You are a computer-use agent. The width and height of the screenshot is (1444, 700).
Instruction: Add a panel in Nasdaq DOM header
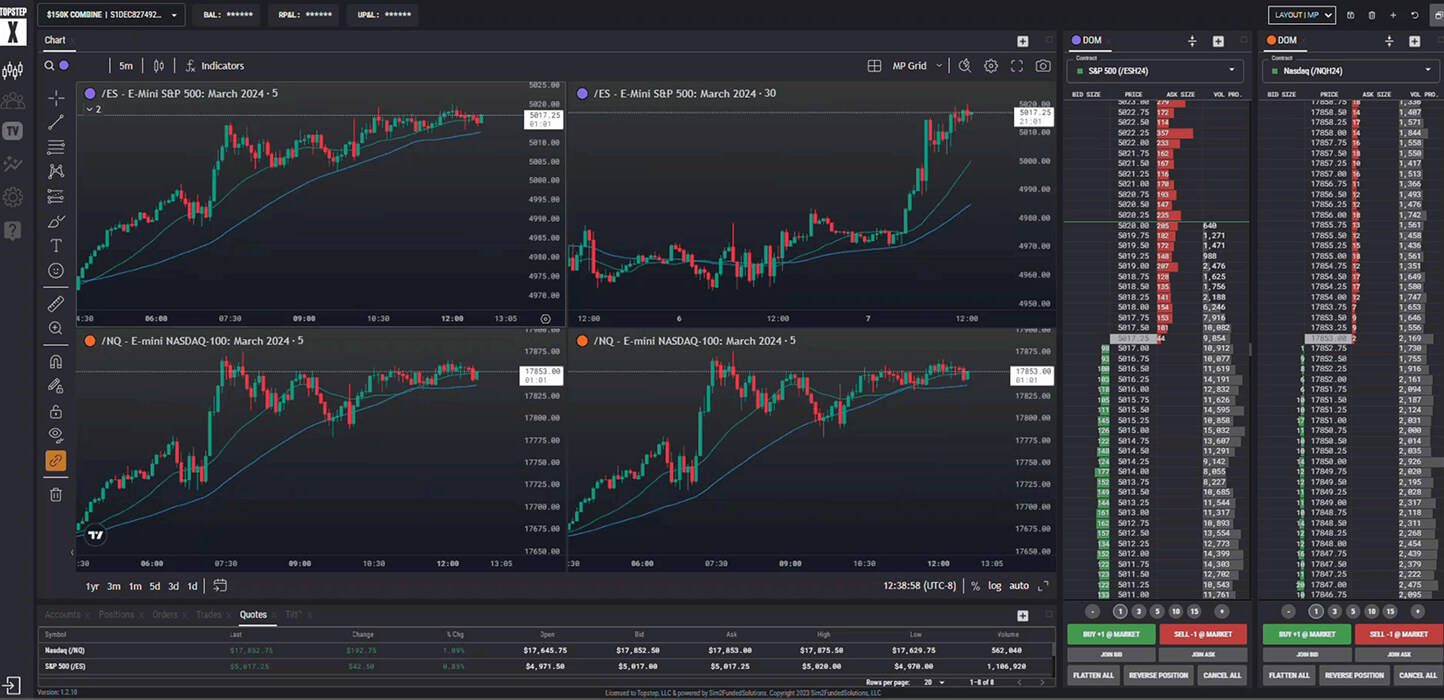(x=1414, y=41)
